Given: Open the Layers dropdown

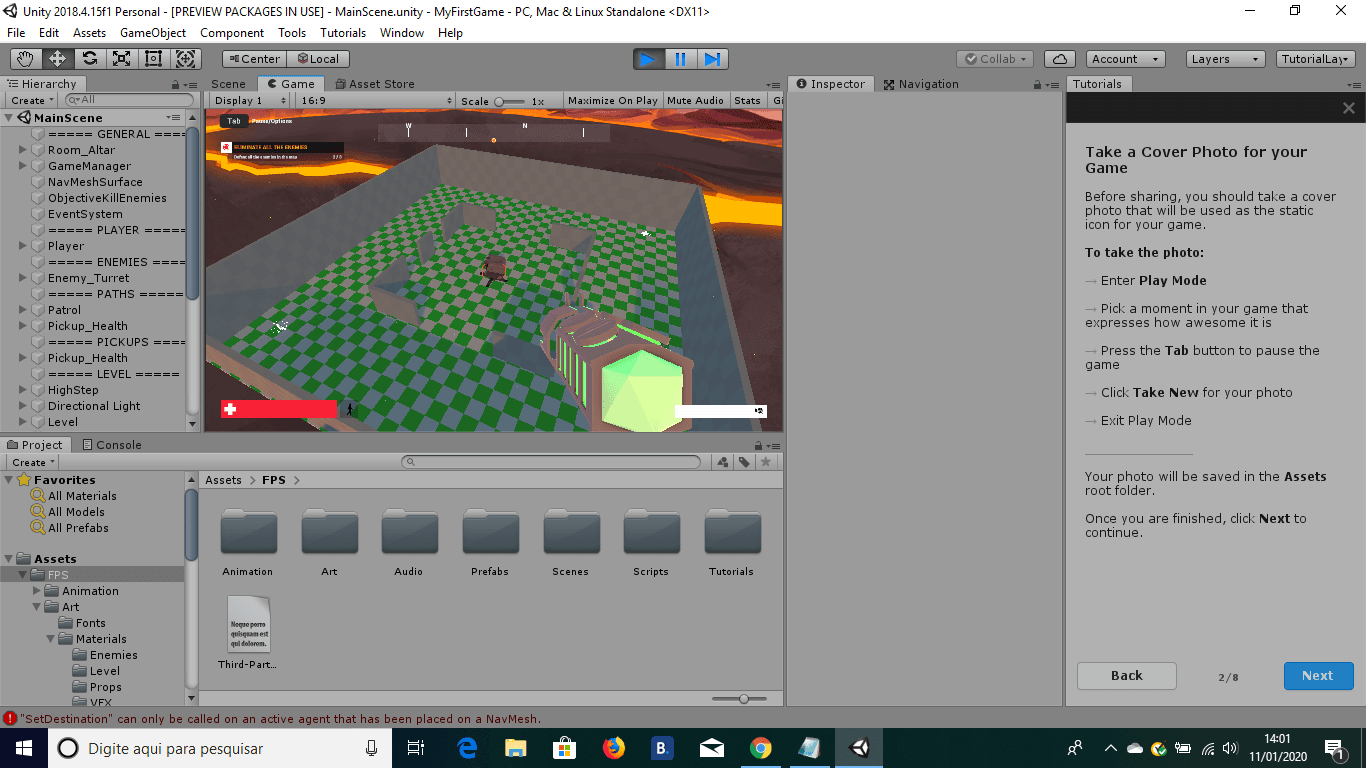Looking at the screenshot, I should [1223, 59].
